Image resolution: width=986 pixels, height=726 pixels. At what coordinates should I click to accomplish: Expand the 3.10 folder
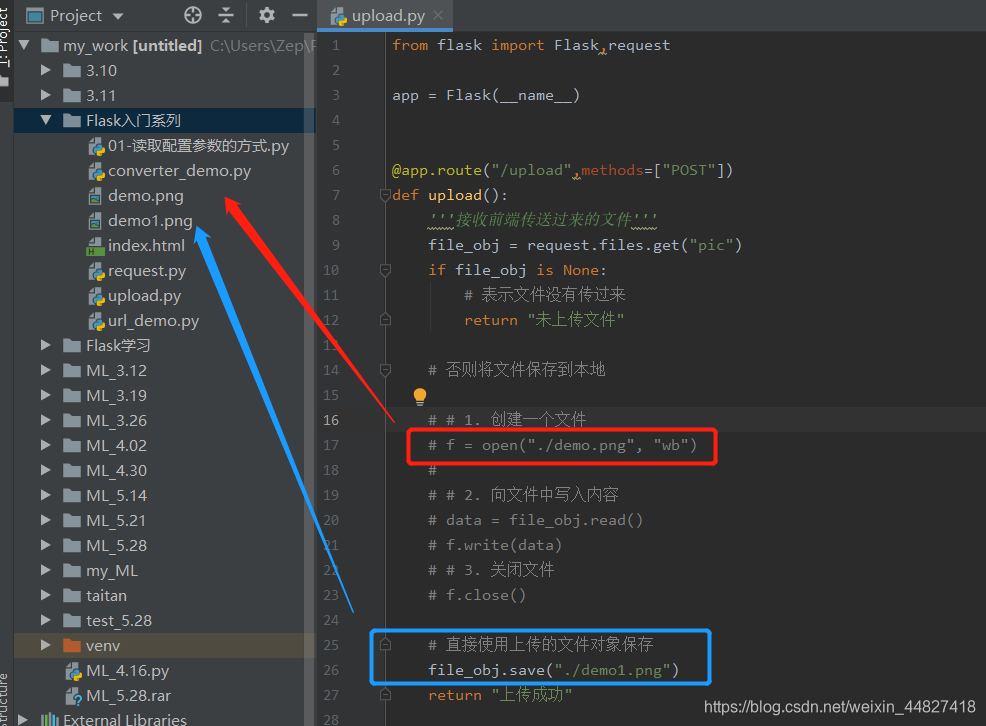click(45, 70)
